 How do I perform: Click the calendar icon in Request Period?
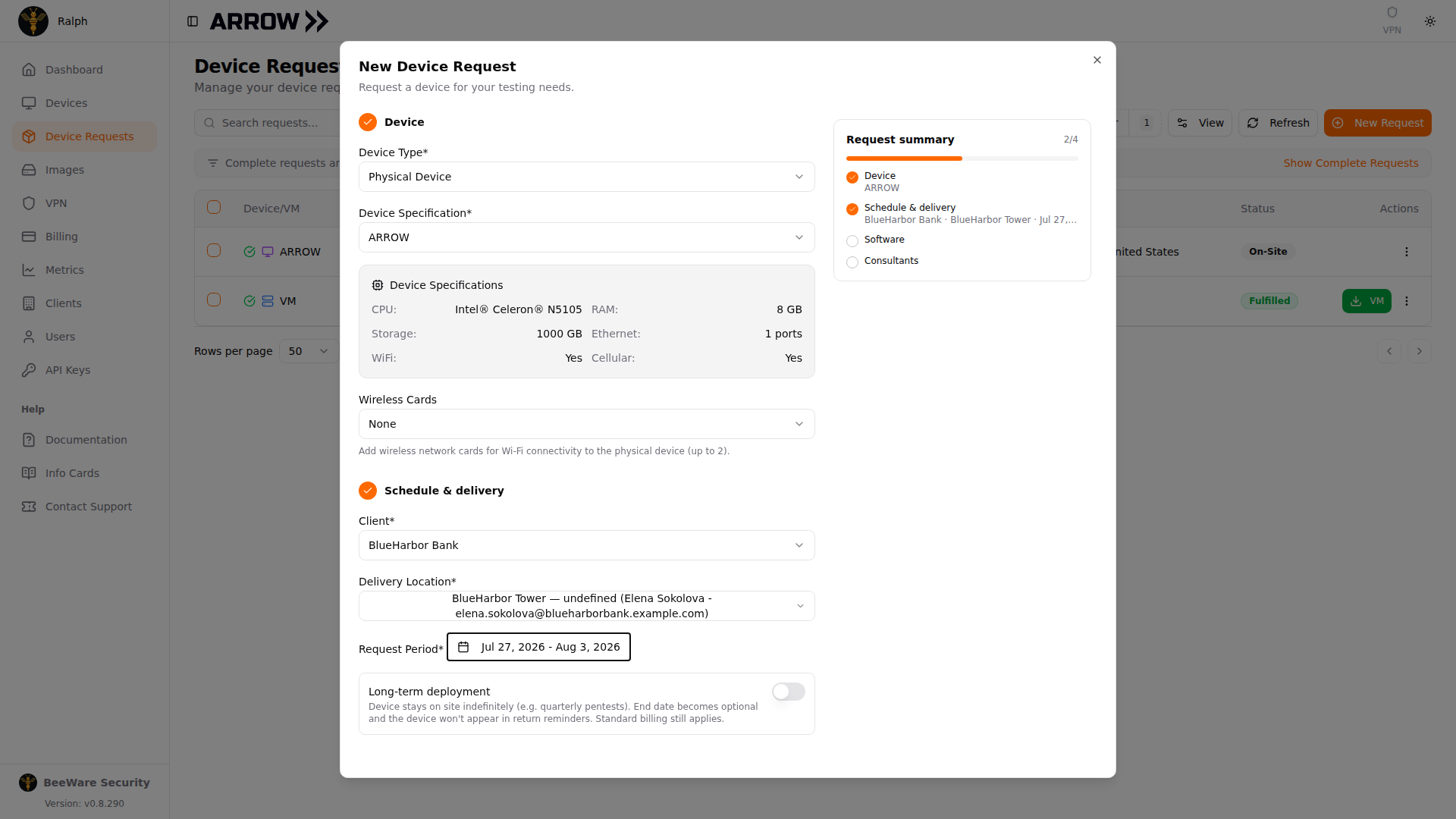tap(463, 647)
